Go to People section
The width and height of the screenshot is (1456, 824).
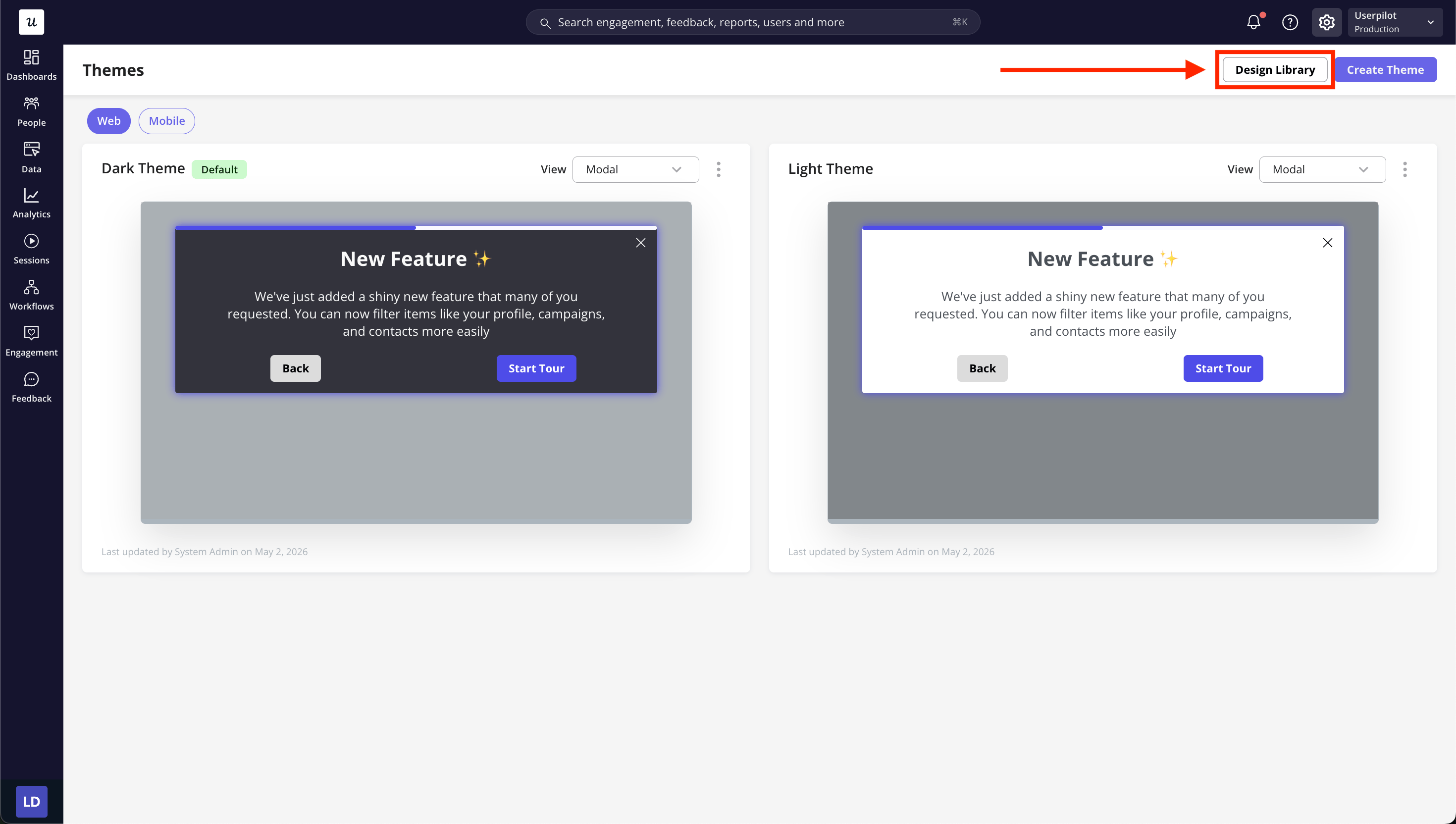(x=31, y=111)
